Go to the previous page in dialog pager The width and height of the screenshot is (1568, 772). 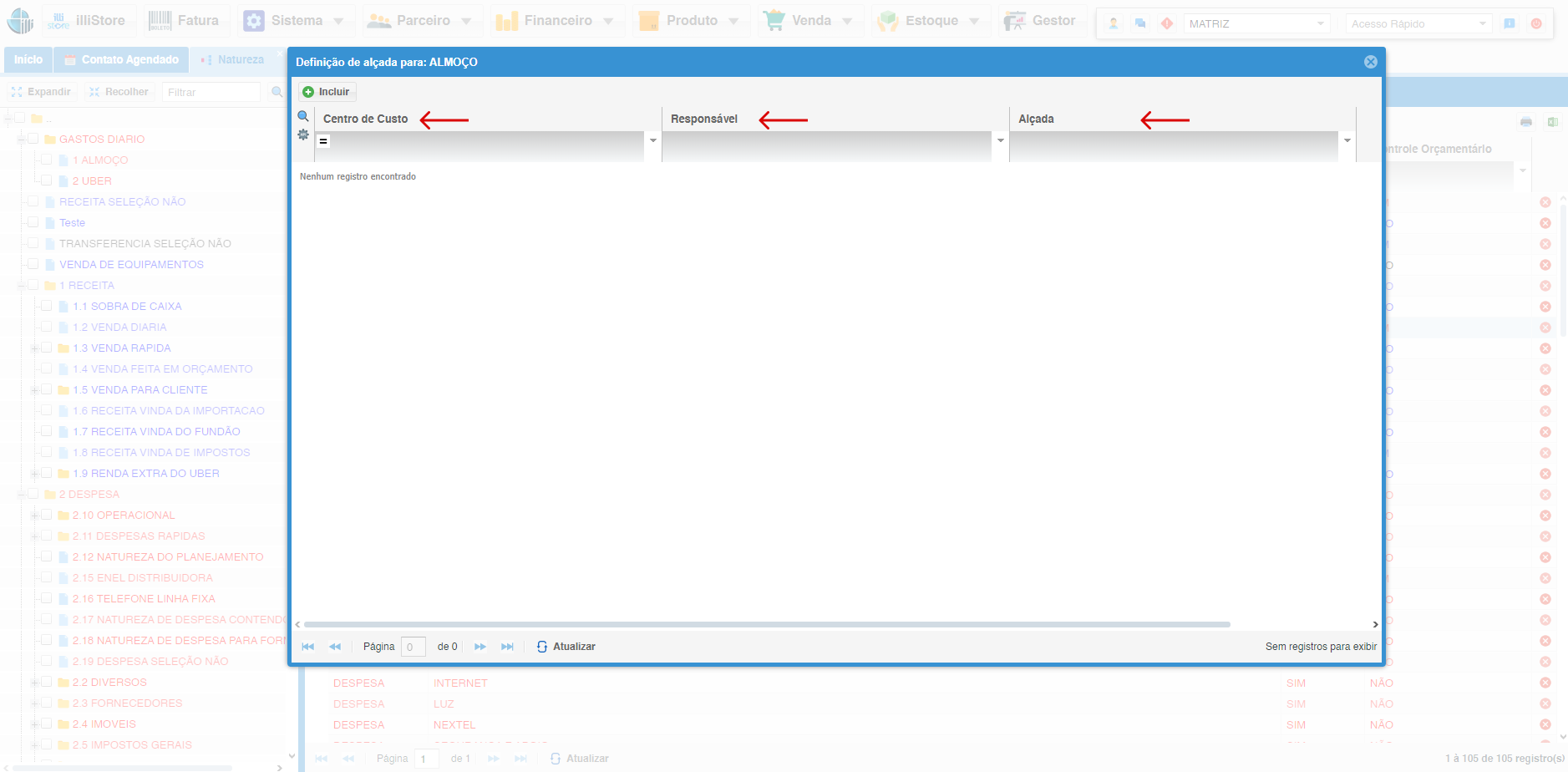[335, 647]
